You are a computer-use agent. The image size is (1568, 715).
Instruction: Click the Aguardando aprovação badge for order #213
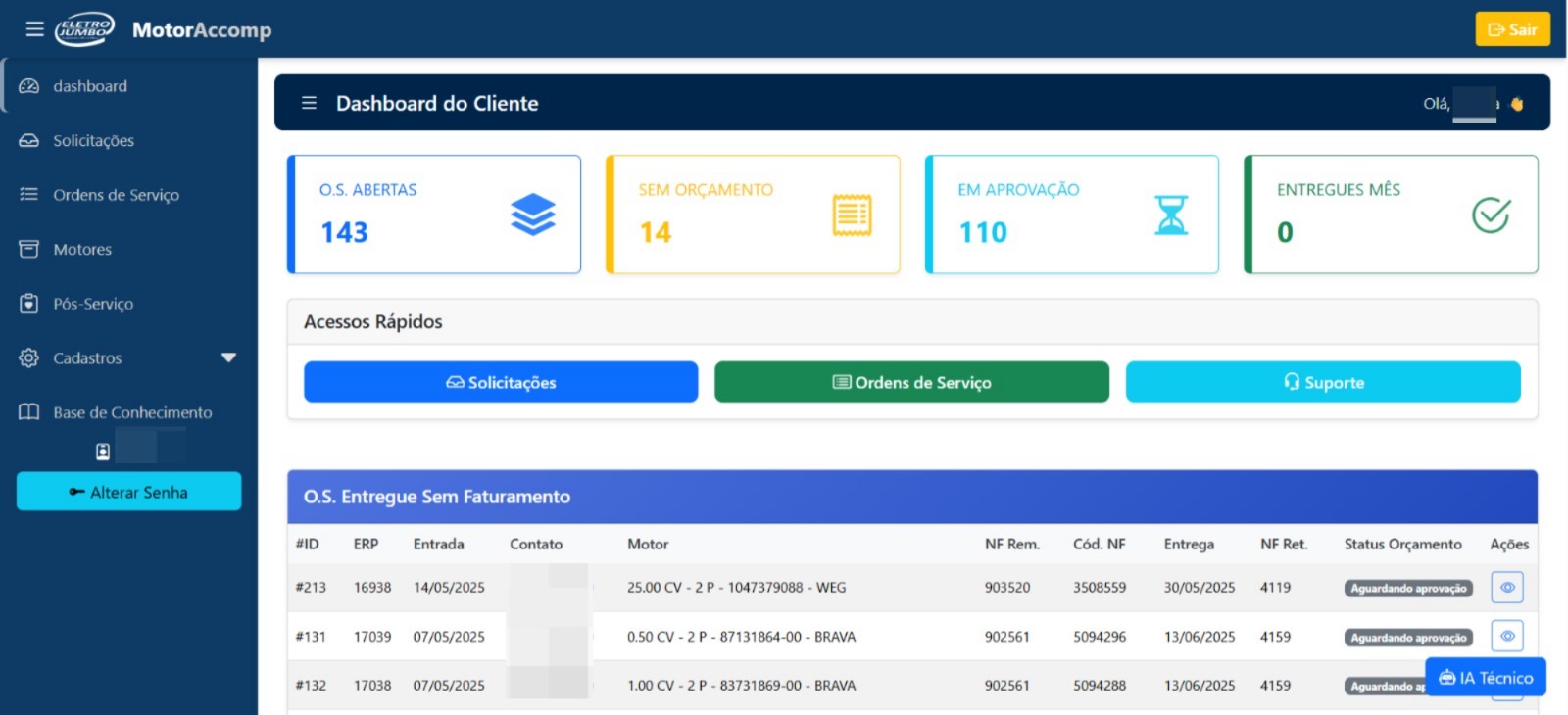click(x=1408, y=589)
